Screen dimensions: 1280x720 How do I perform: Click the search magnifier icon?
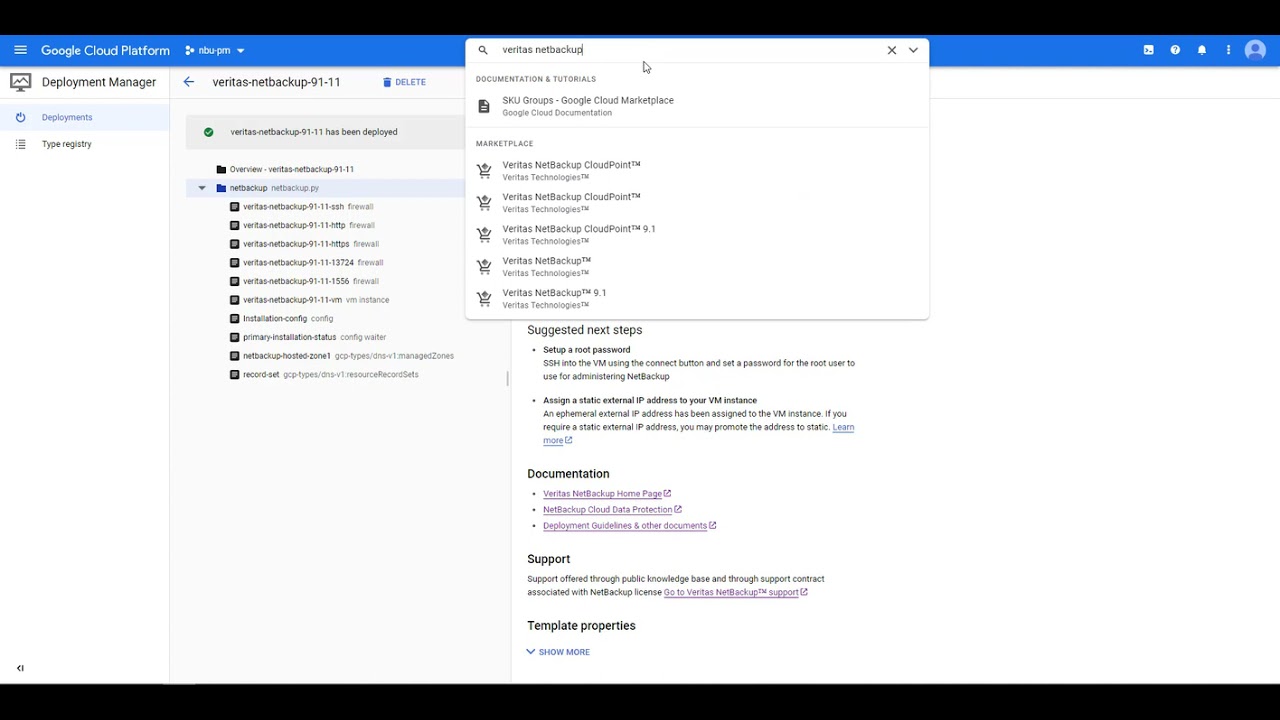[x=483, y=50]
